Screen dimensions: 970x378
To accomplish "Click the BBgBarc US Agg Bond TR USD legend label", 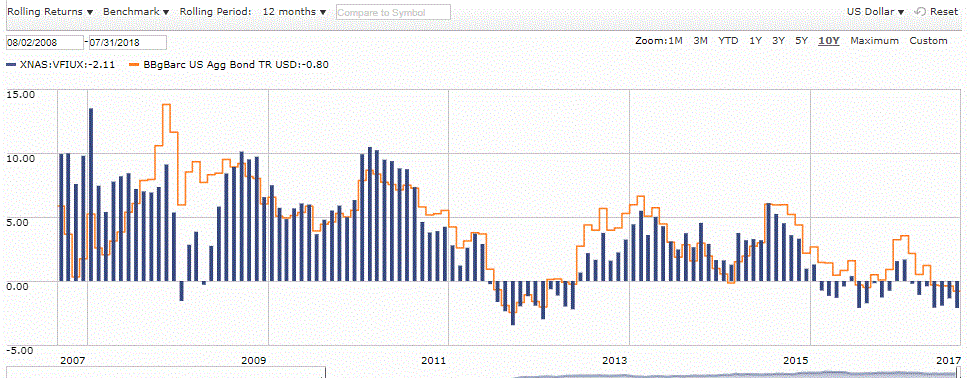I will (x=236, y=64).
